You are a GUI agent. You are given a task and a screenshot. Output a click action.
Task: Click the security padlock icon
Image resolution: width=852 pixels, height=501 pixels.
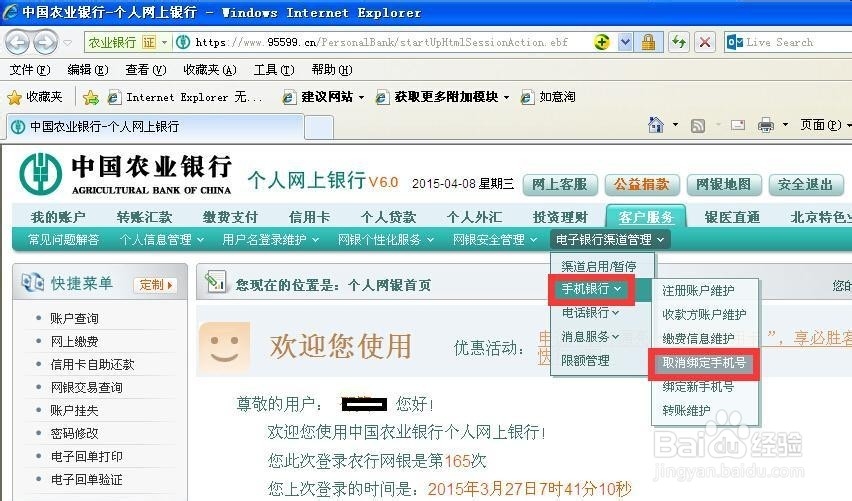pos(648,42)
